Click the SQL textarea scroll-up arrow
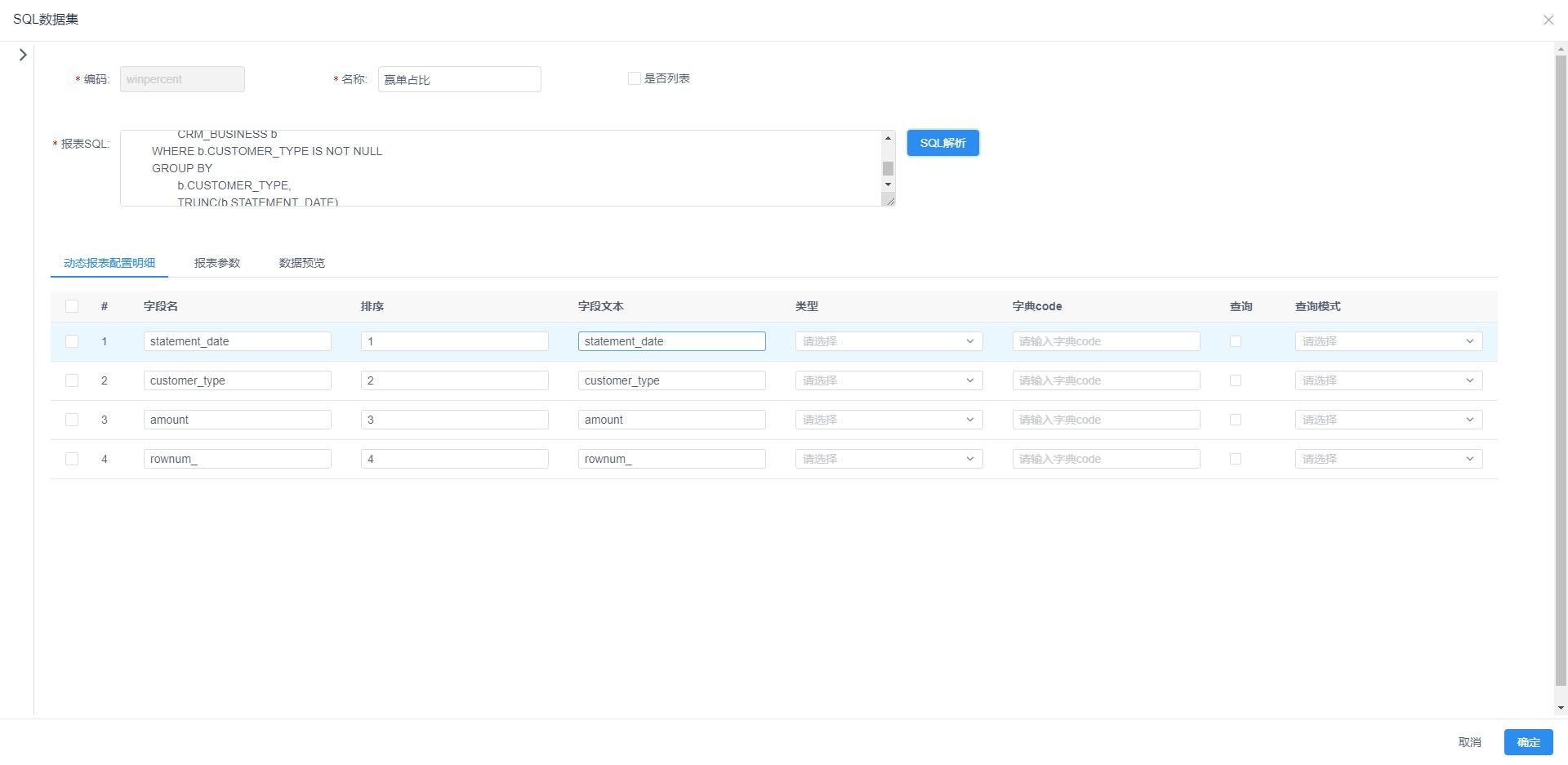 point(888,137)
